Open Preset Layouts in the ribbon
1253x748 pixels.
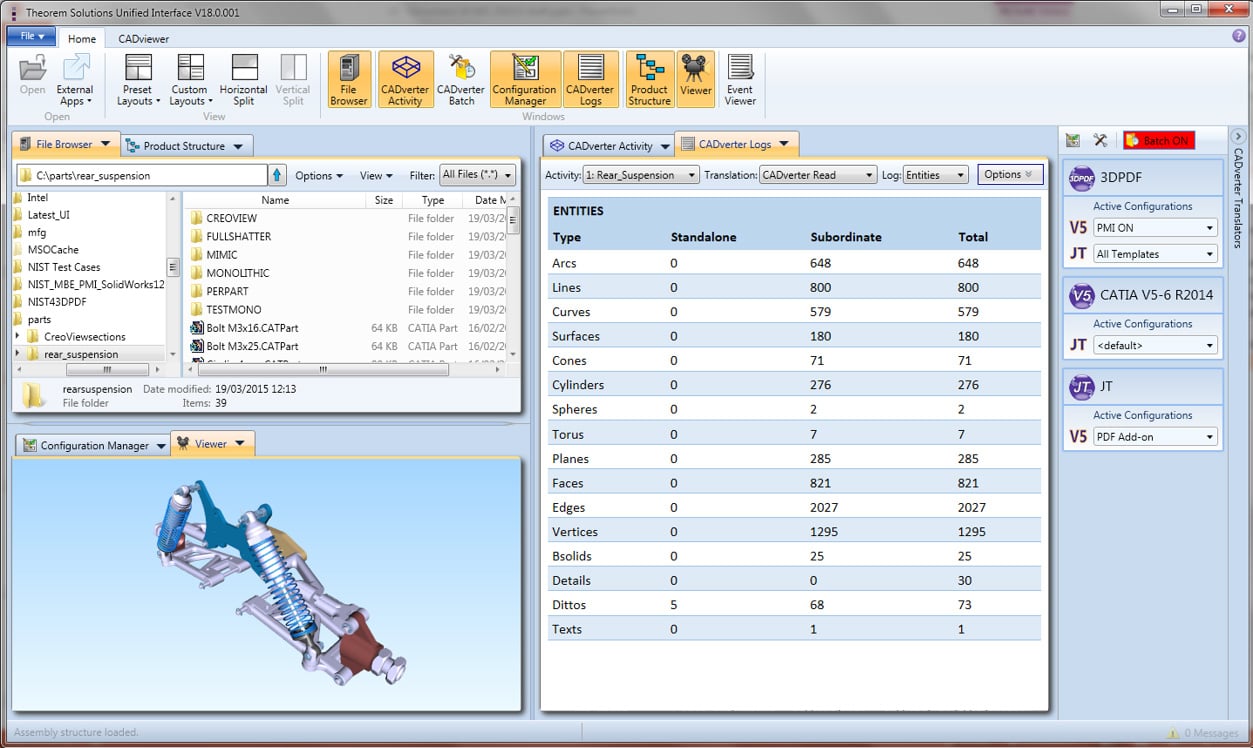tap(138, 80)
